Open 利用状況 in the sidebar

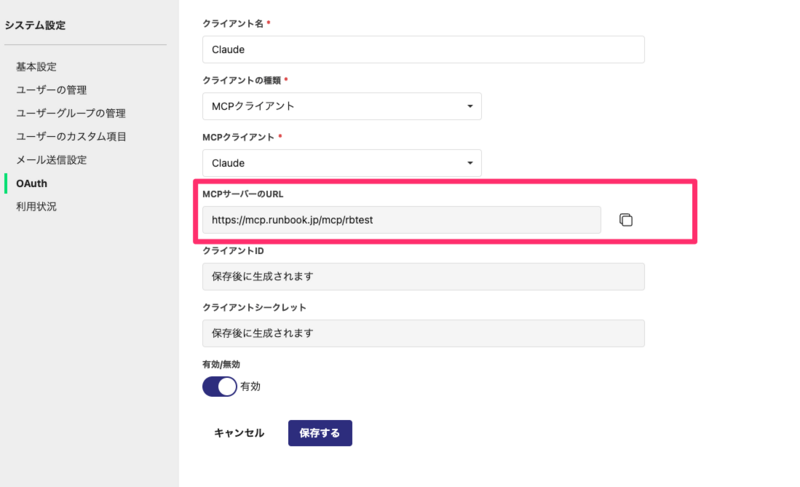click(x=36, y=207)
